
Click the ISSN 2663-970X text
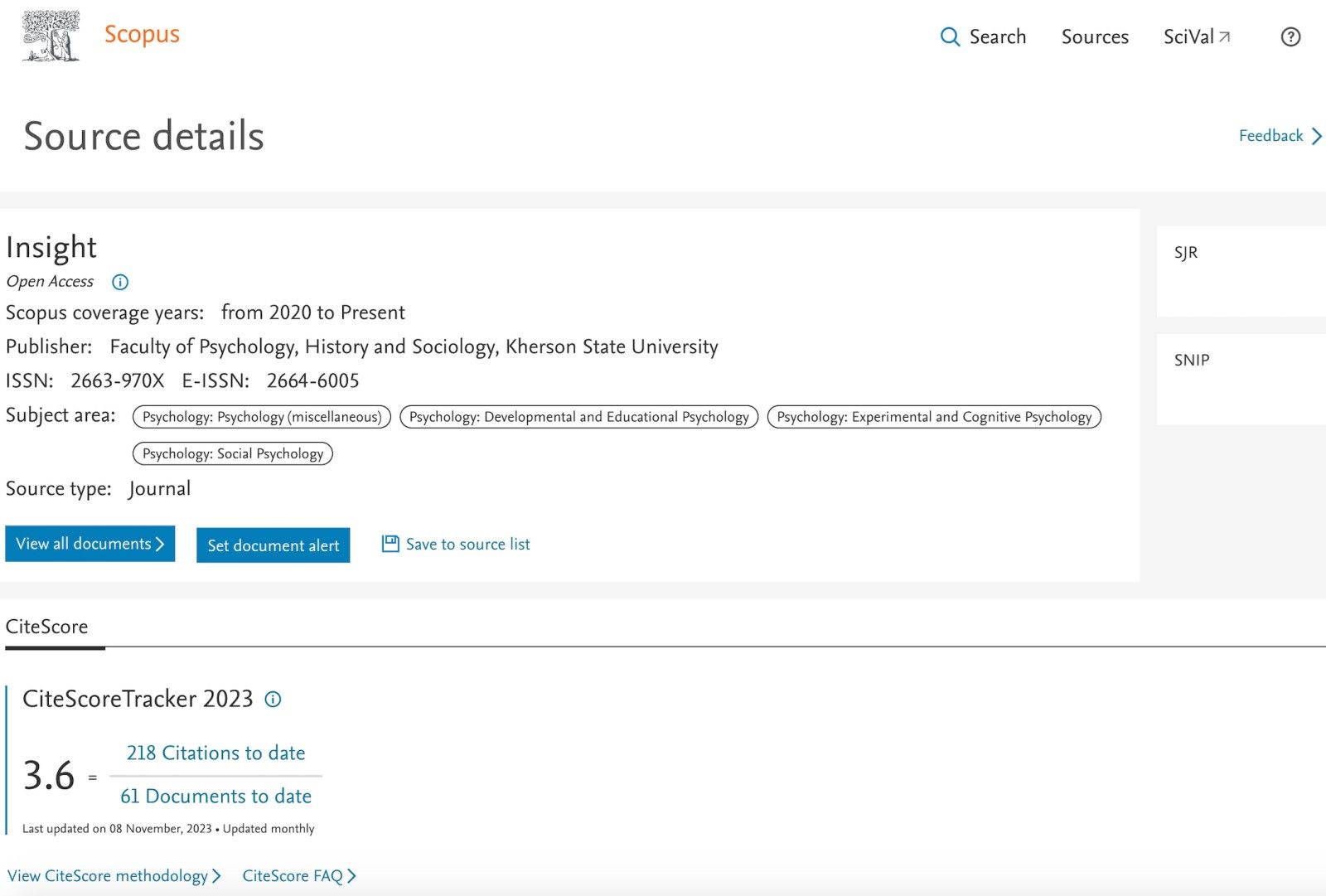[x=118, y=380]
